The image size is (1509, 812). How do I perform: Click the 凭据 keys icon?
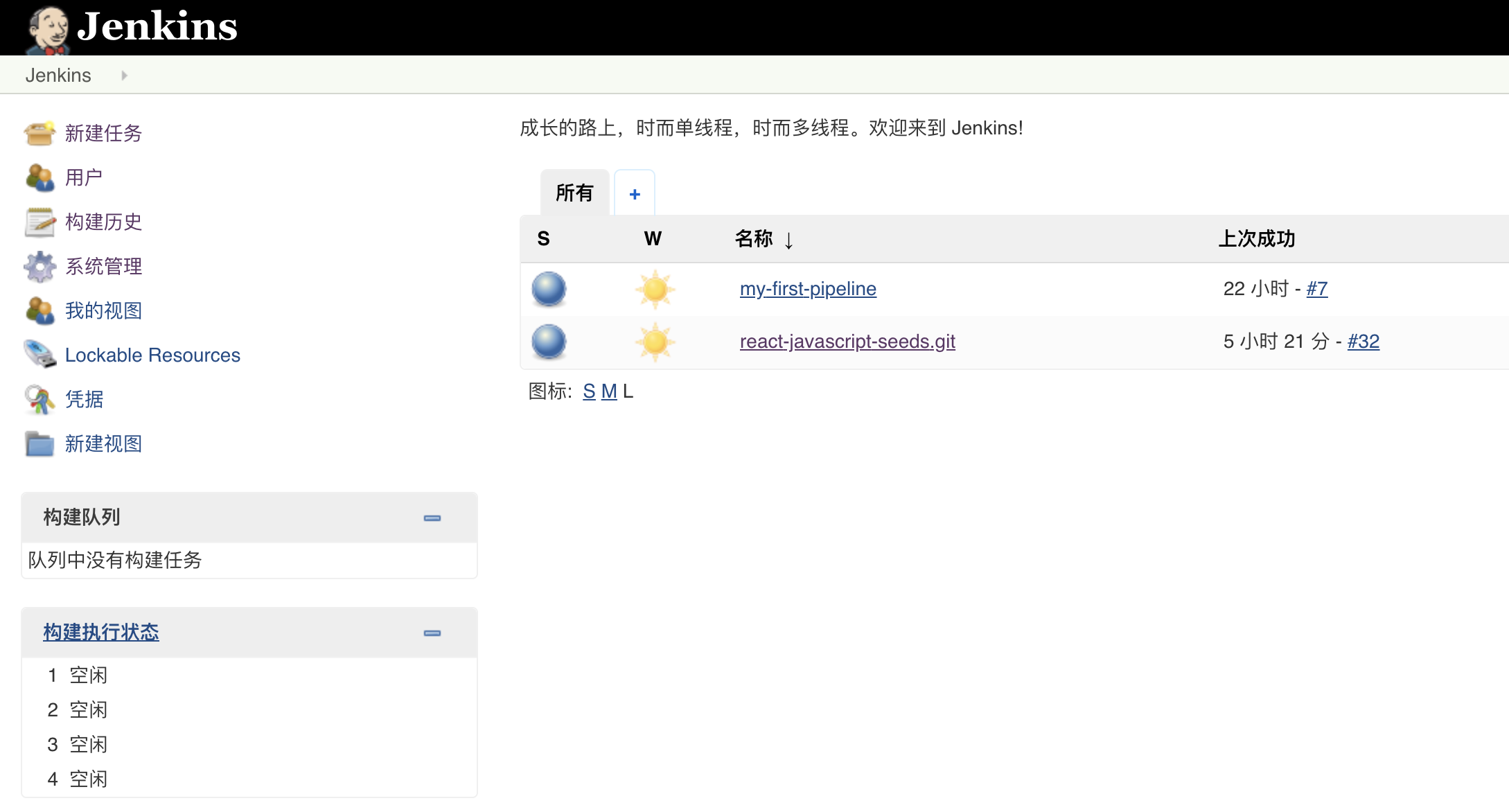tap(39, 399)
